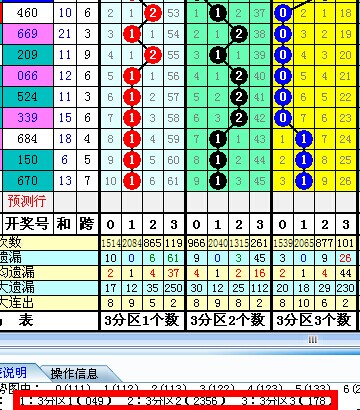Click the horizontal scrollbar grip handle
This screenshot has width=360, height=410.
[x=313, y=339]
